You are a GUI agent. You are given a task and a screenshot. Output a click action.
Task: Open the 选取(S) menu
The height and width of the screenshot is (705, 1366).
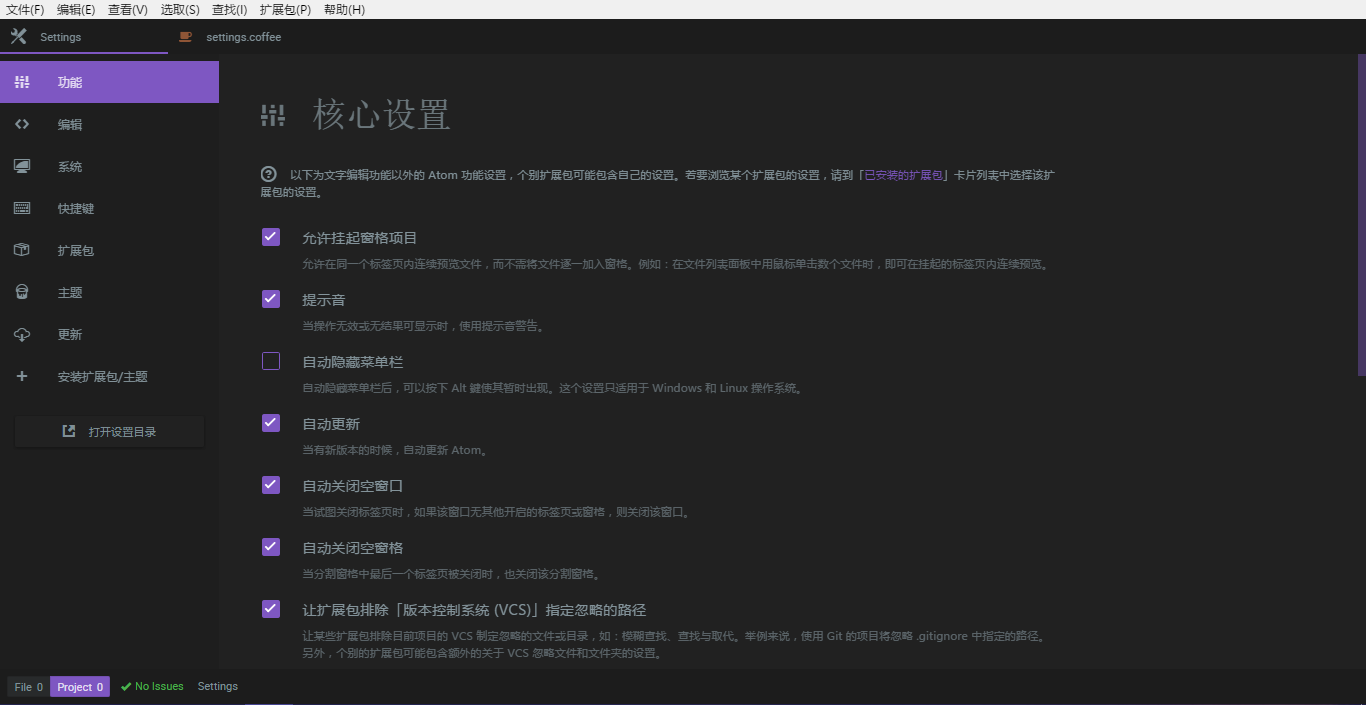pos(180,9)
